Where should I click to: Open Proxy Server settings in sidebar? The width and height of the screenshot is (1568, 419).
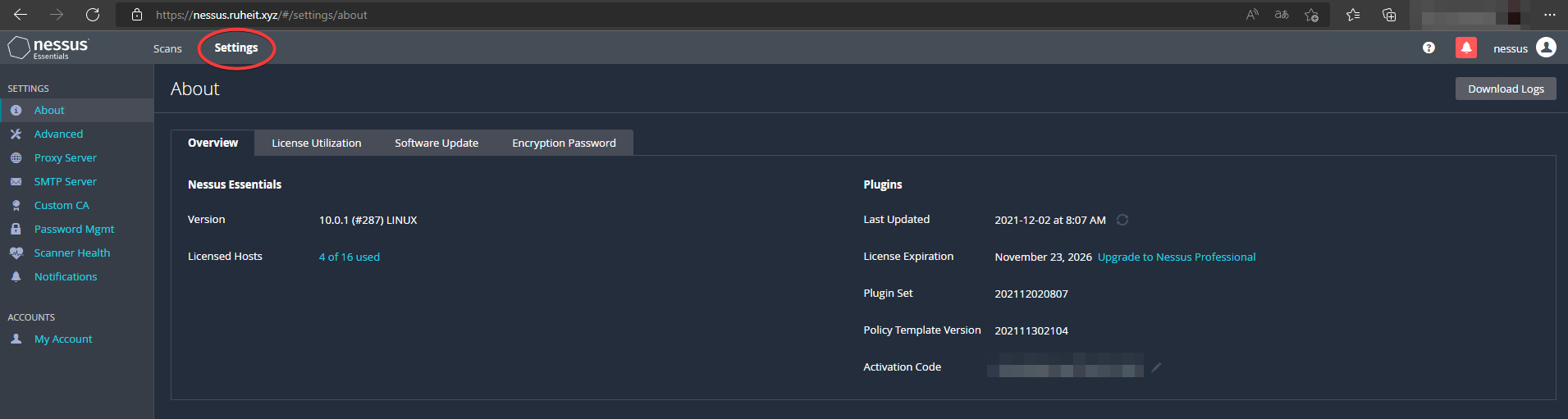point(65,158)
